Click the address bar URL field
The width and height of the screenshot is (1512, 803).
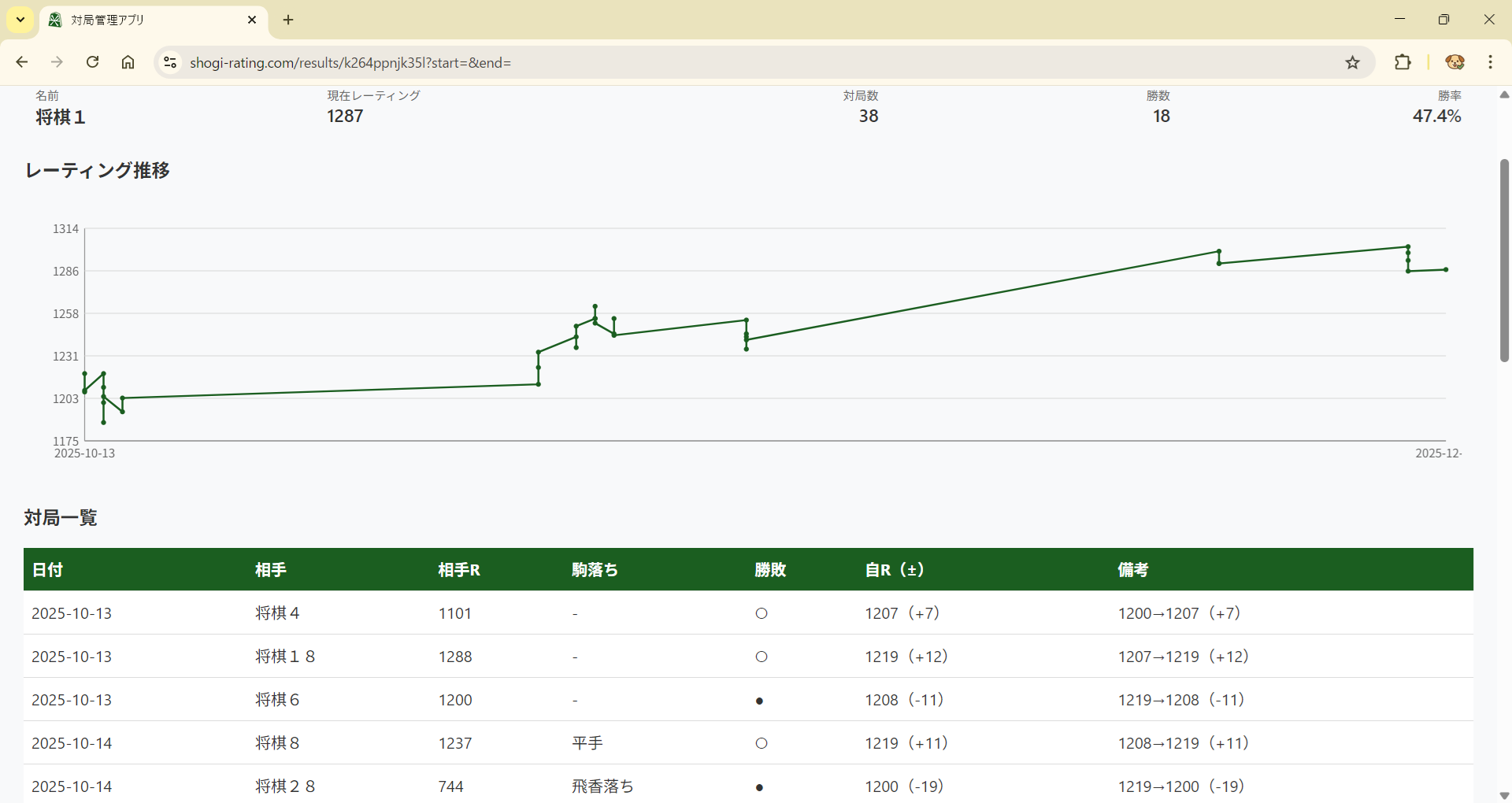(x=709, y=62)
